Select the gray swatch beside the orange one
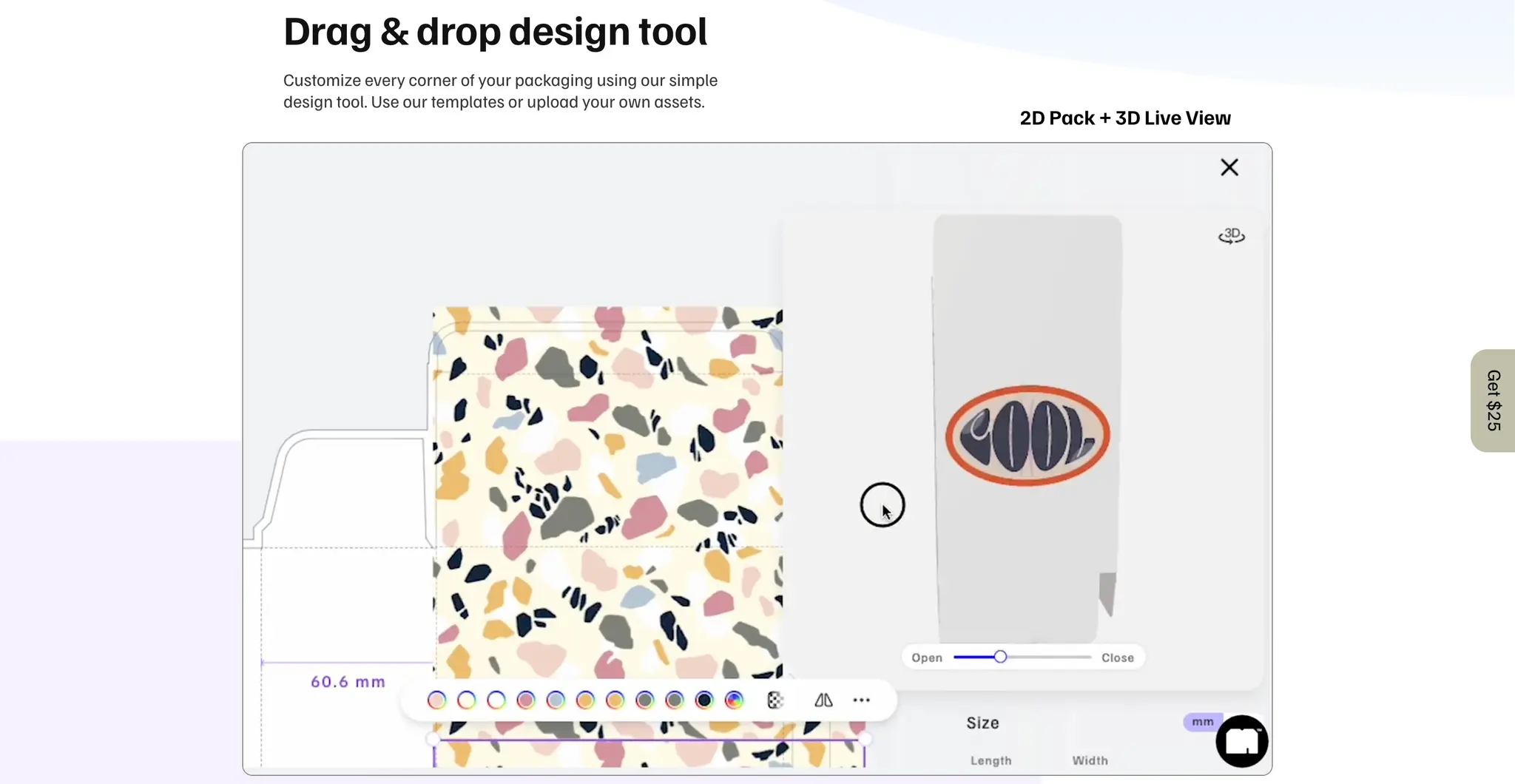1515x784 pixels. coord(645,700)
